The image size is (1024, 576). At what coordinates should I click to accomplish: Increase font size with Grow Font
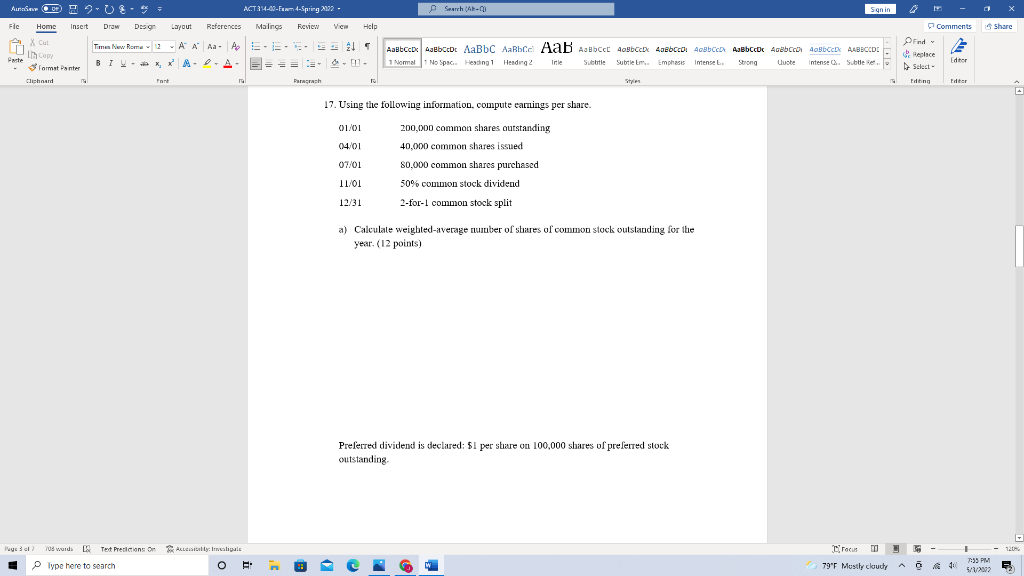tap(183, 46)
